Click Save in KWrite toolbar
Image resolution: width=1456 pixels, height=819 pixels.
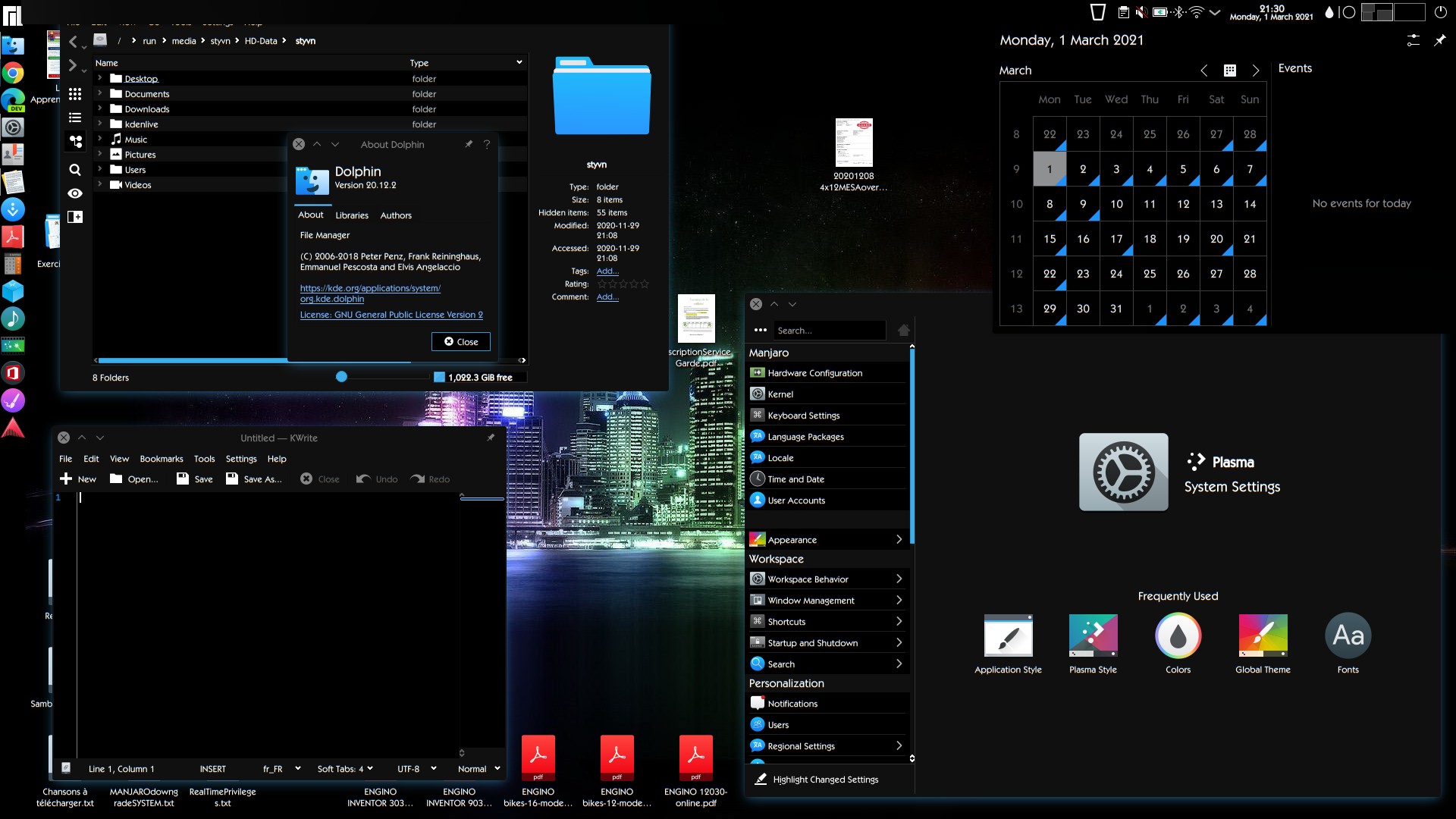[195, 479]
